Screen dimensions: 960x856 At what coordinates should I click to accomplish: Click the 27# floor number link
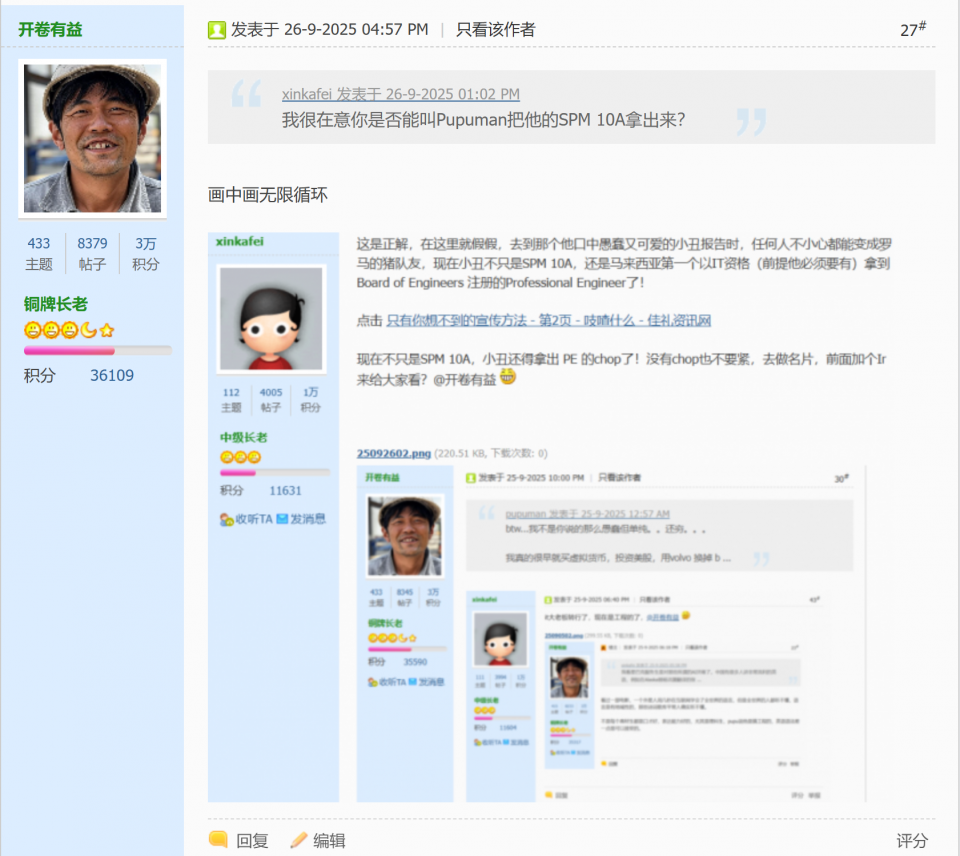(x=912, y=30)
